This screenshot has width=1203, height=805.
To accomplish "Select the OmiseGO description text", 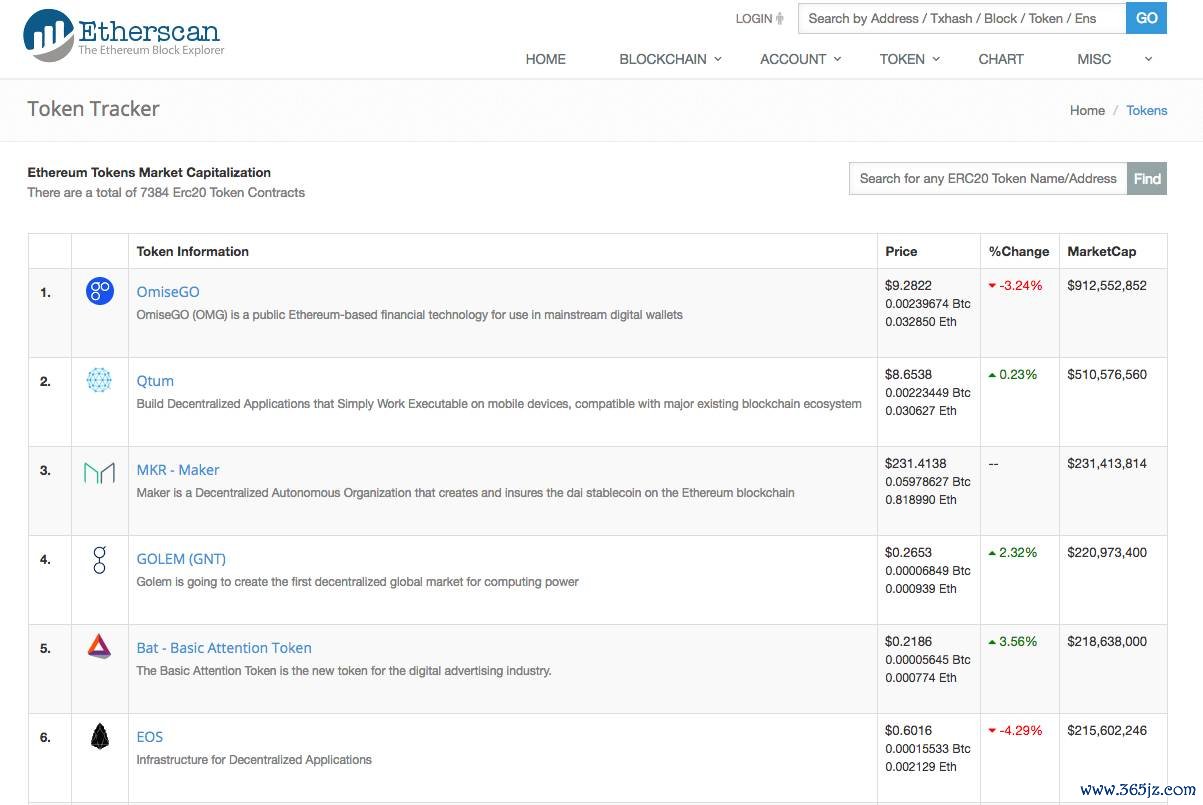I will click(x=409, y=314).
